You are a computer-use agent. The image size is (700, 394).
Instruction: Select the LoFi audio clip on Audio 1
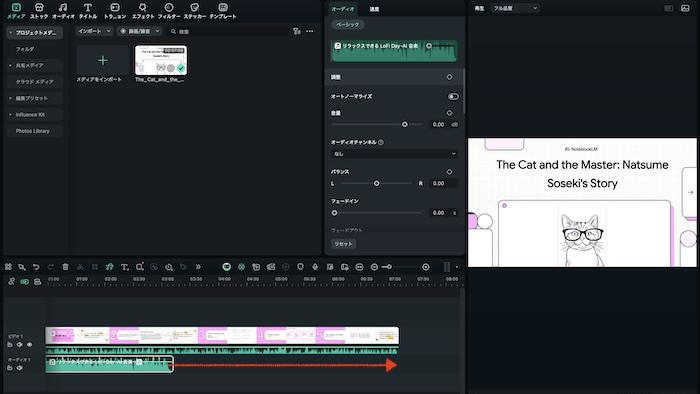click(x=109, y=364)
